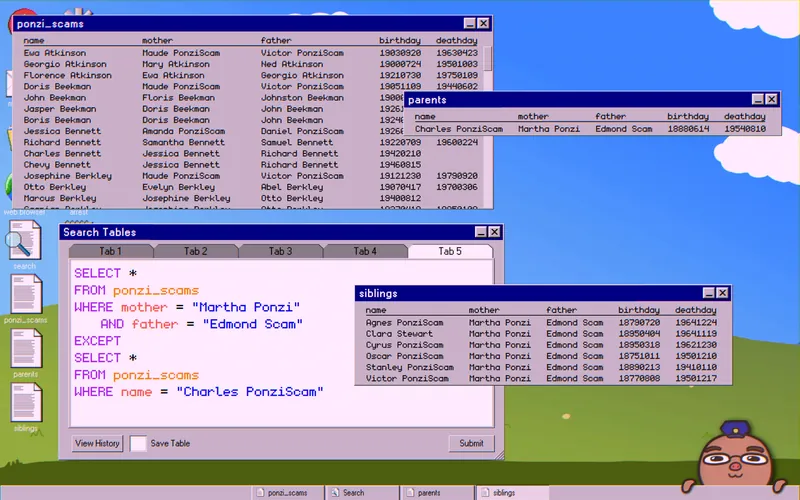
Task: Open Tab 3 in Search Tables
Action: tap(280, 251)
